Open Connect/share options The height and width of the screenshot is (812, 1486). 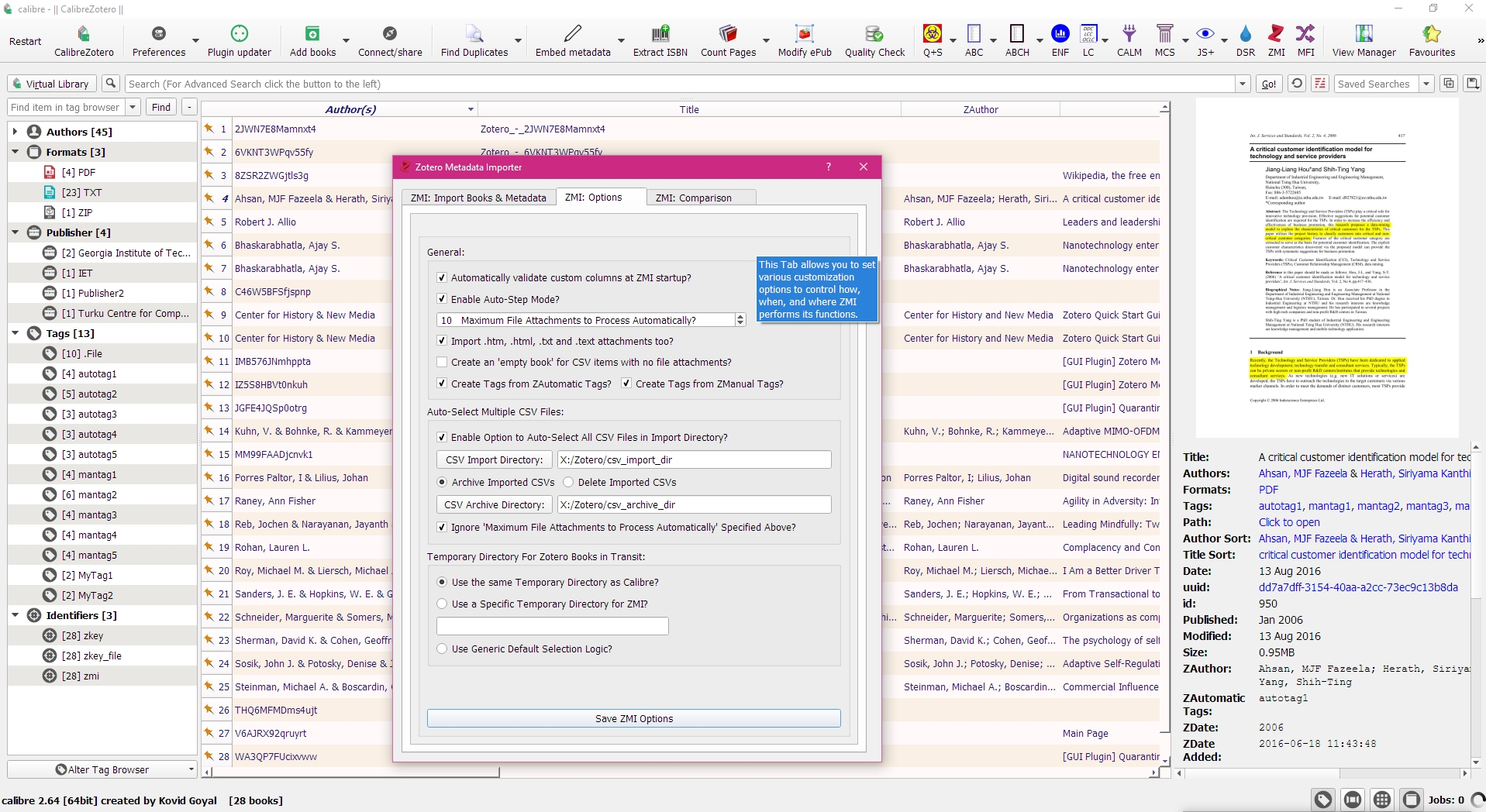tap(390, 40)
